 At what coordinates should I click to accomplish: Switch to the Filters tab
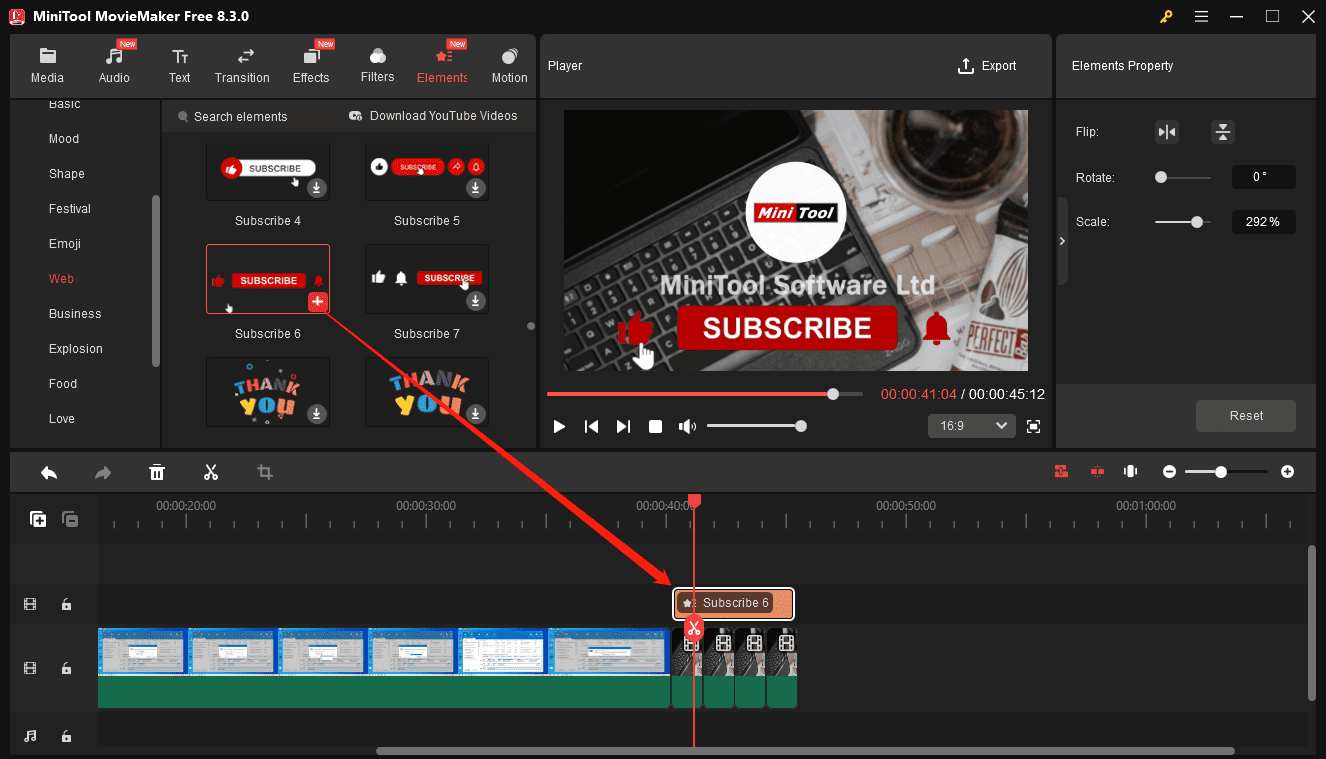(x=377, y=65)
